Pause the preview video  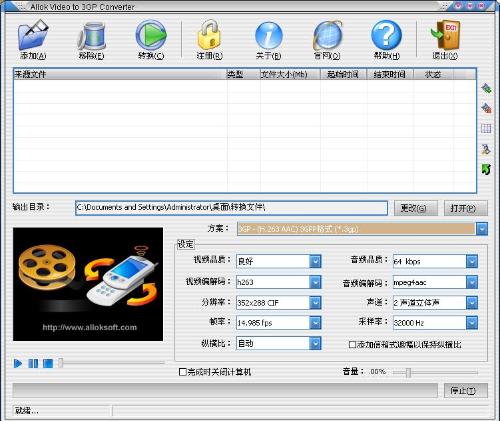pos(33,363)
